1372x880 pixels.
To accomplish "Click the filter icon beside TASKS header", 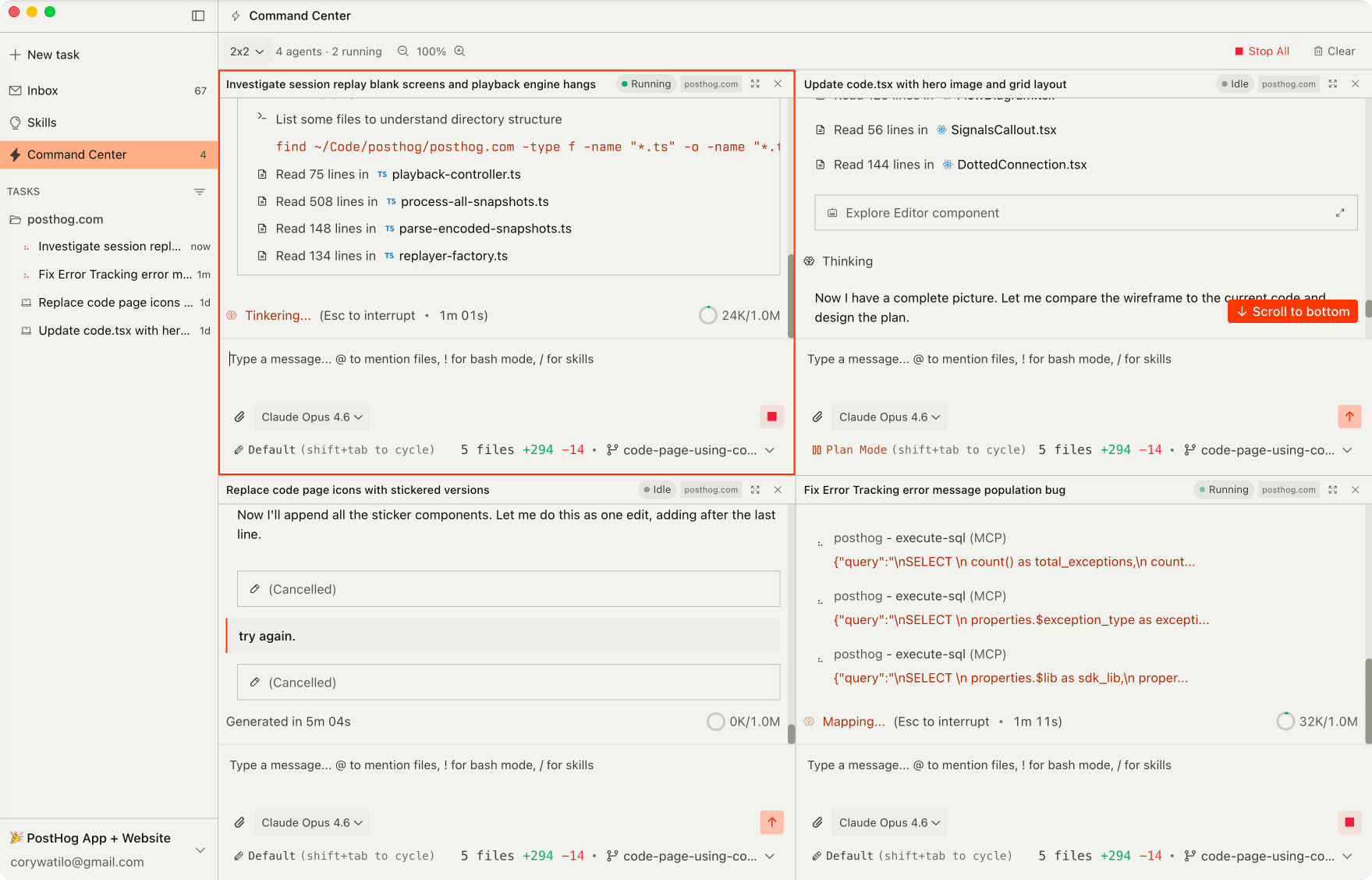I will pos(200,191).
